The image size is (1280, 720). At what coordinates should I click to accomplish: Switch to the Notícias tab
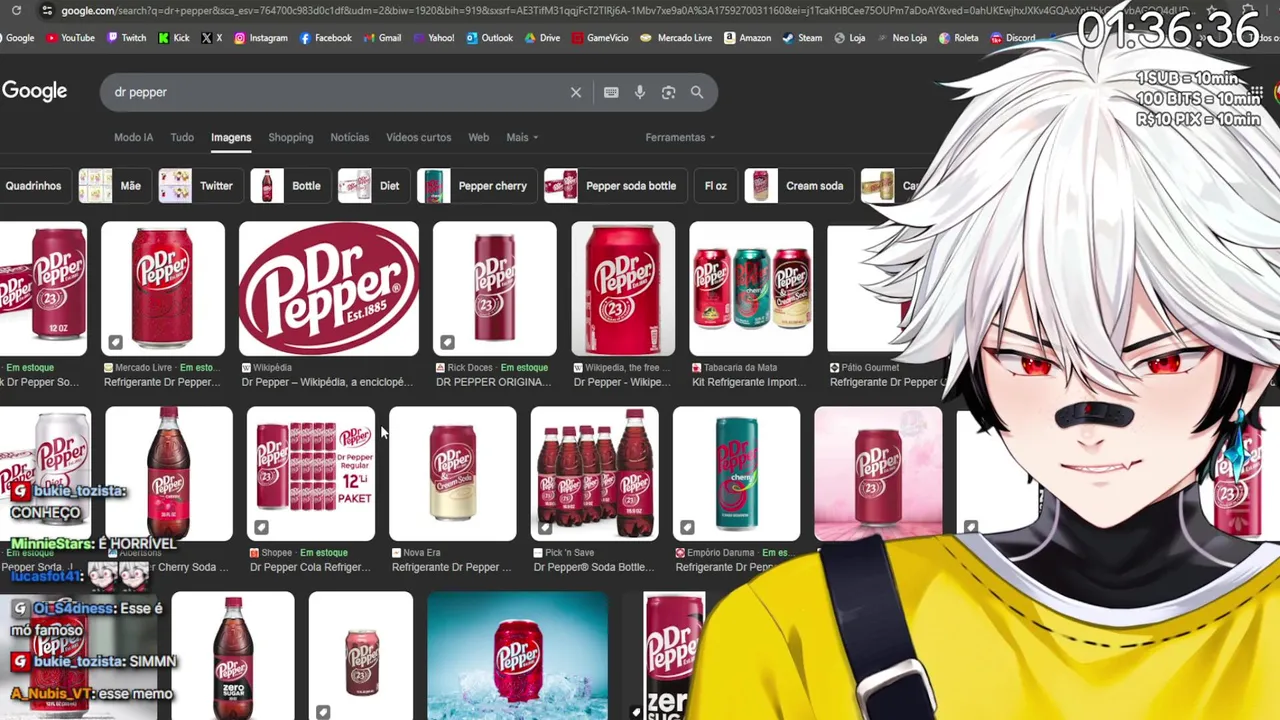[350, 137]
